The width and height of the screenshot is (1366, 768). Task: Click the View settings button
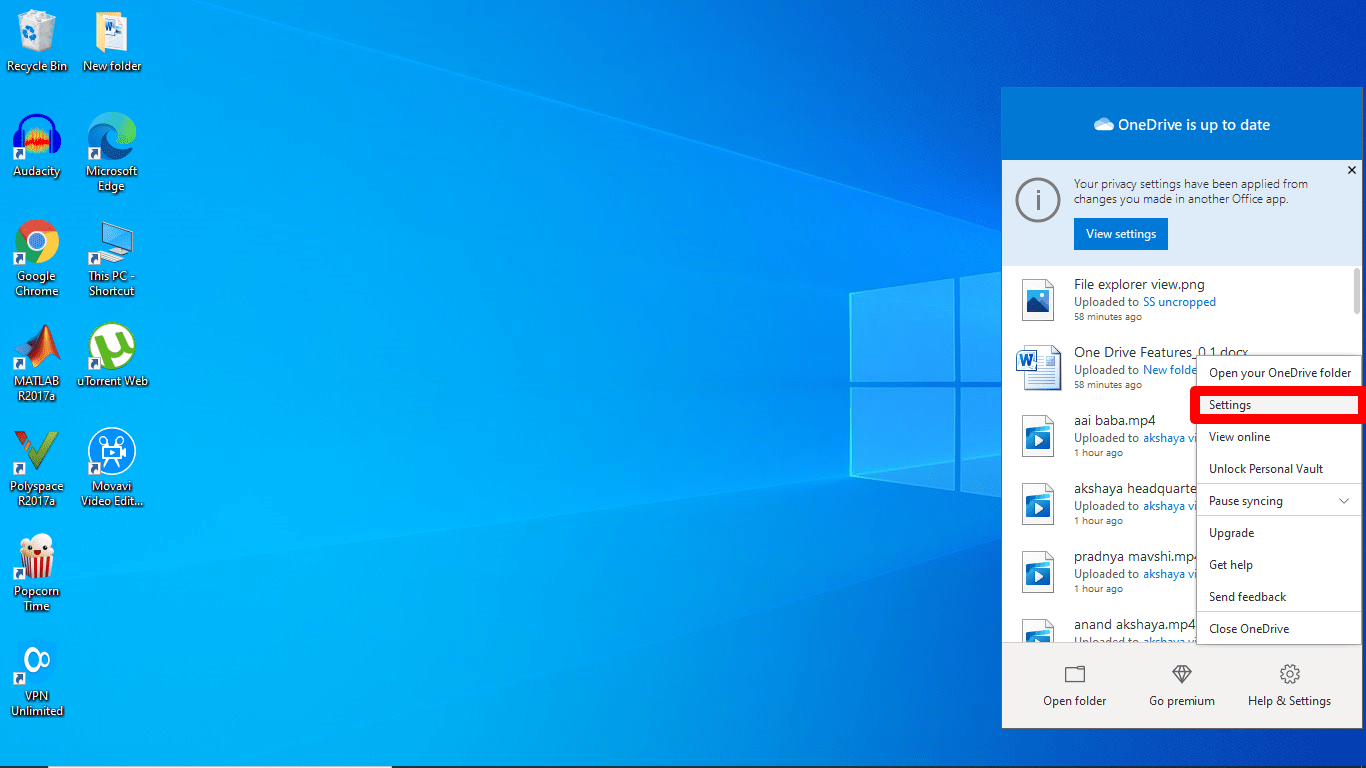1121,234
